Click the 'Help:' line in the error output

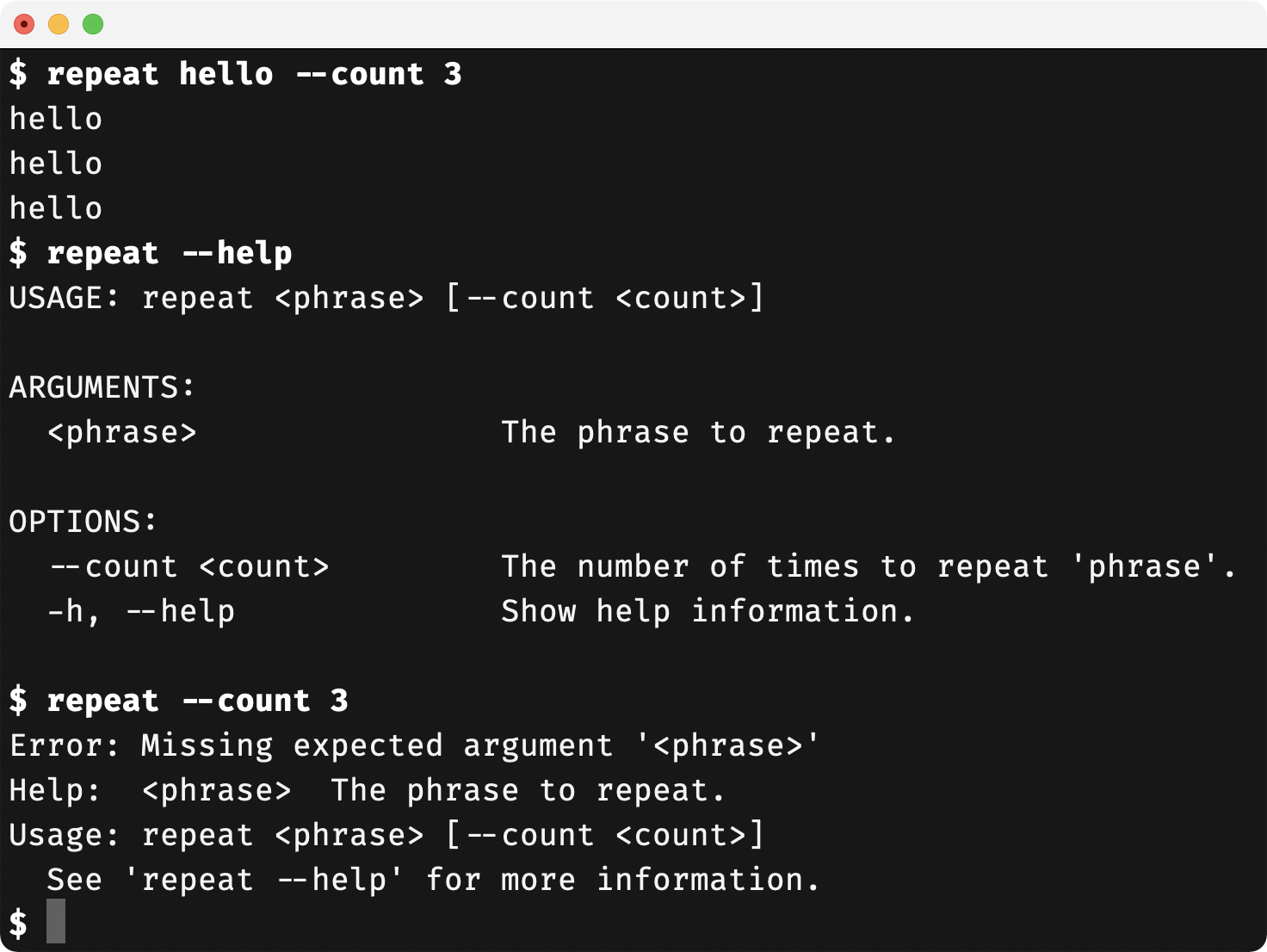[368, 790]
